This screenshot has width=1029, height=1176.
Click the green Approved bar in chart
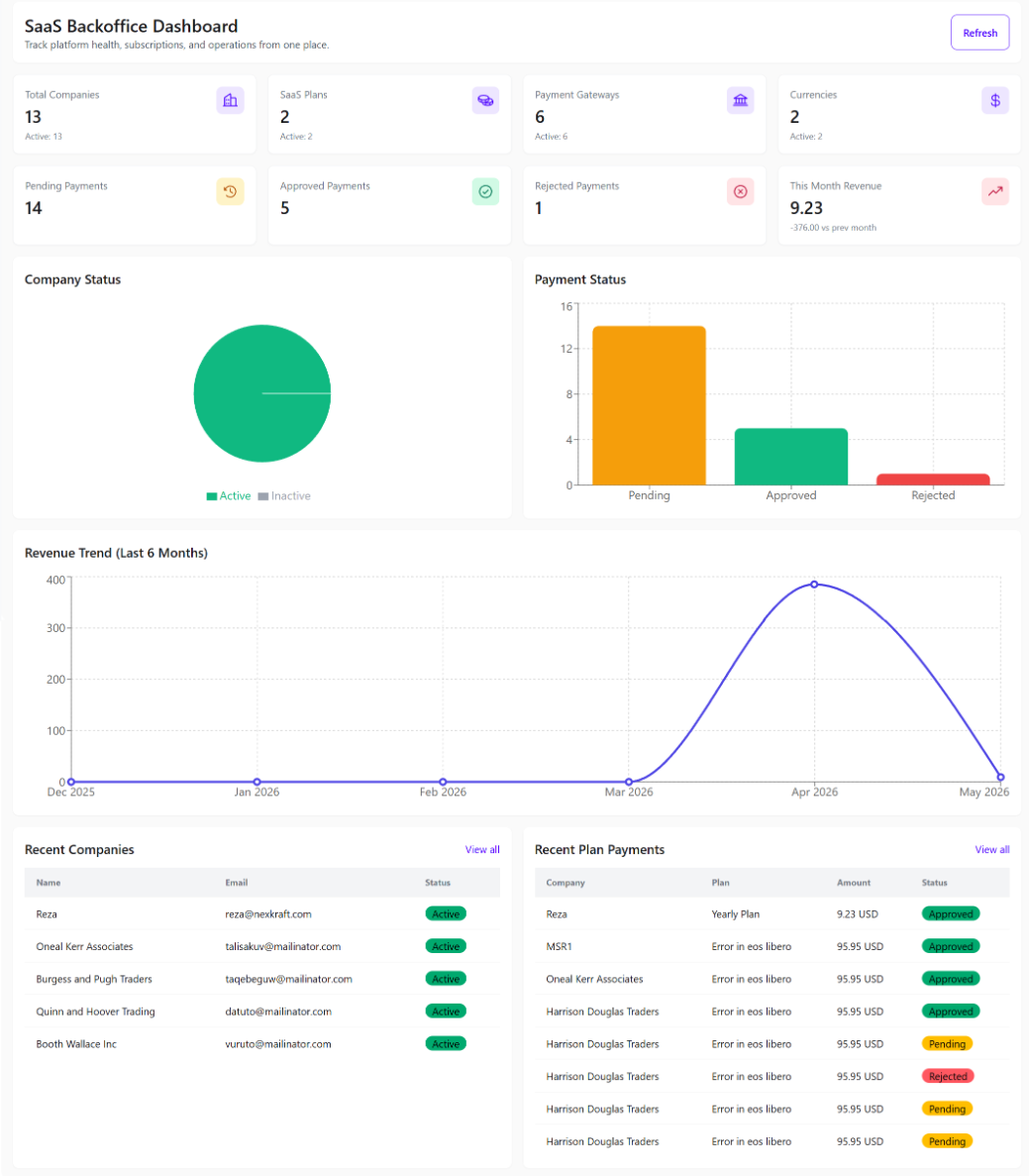(x=790, y=457)
